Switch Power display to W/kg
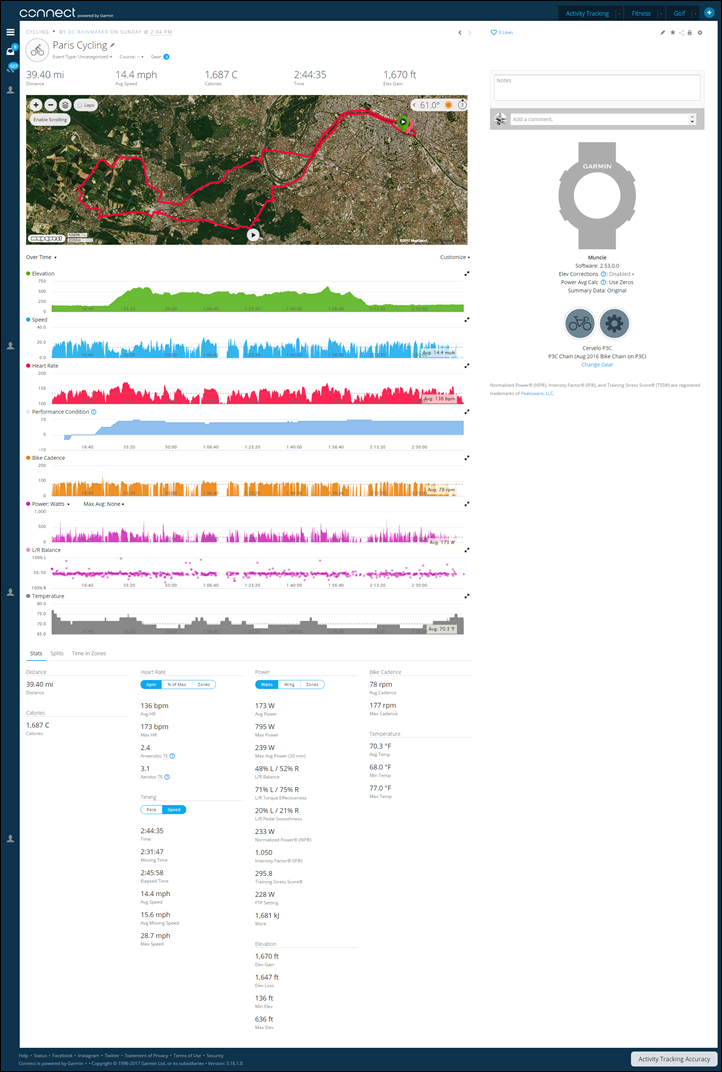722x1072 pixels. click(289, 684)
